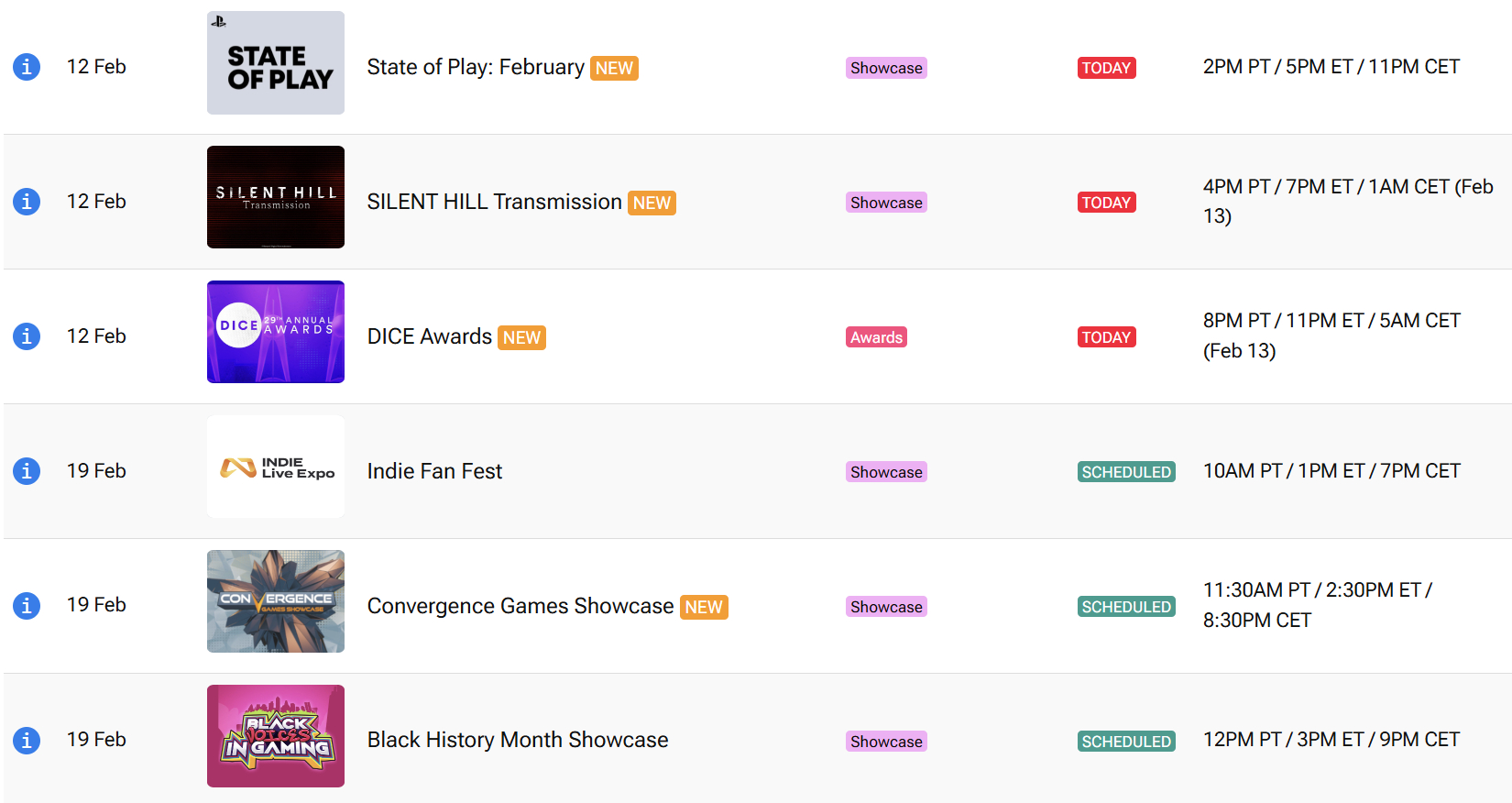
Task: Click TODAY badge on SILENT HILL Transmission row
Action: (1106, 203)
